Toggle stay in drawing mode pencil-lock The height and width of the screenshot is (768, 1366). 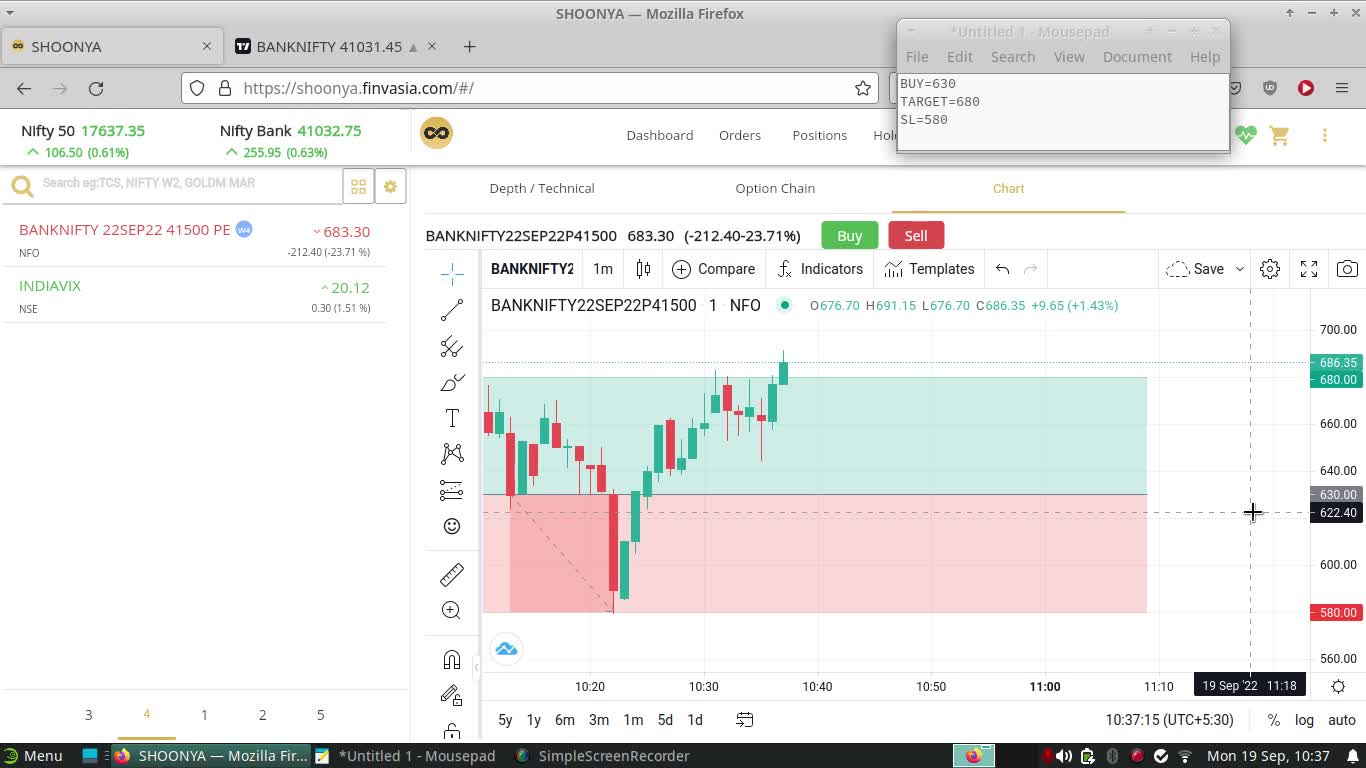click(x=452, y=695)
